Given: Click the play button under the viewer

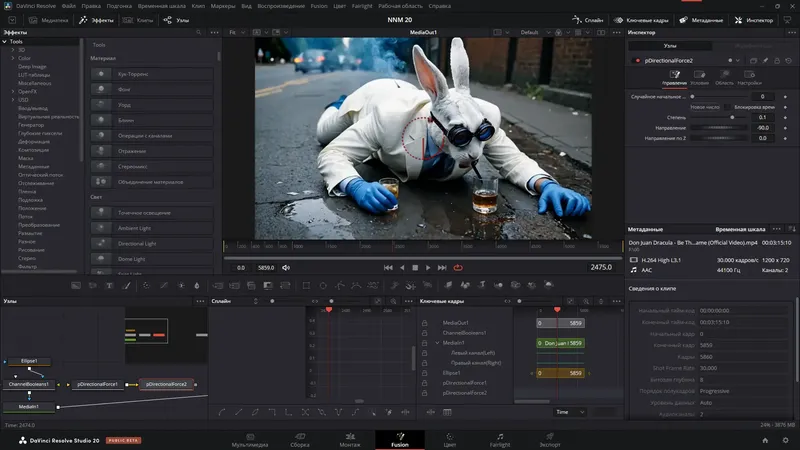Looking at the screenshot, I should pyautogui.click(x=428, y=267).
